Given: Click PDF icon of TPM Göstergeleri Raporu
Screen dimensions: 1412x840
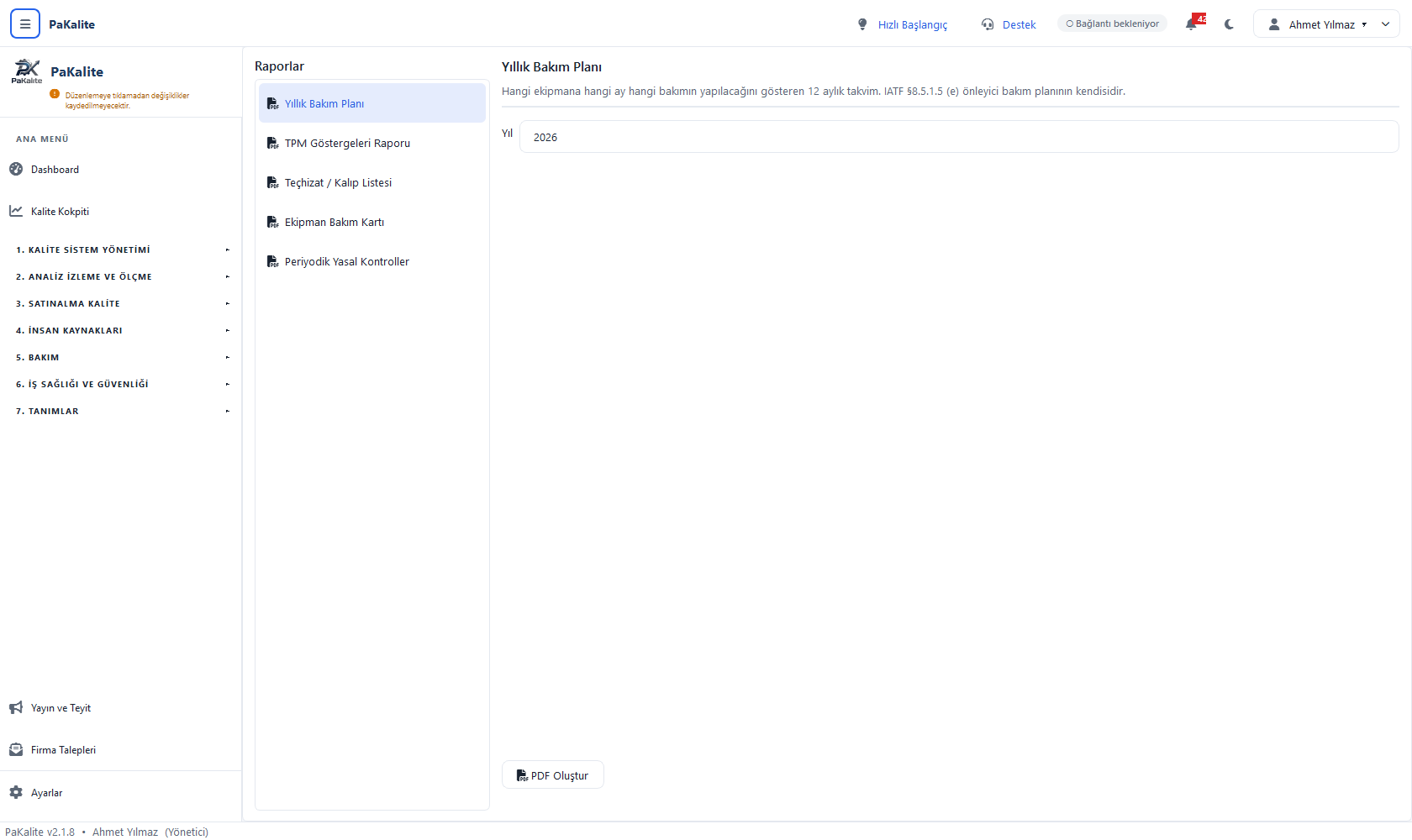Looking at the screenshot, I should pyautogui.click(x=273, y=143).
